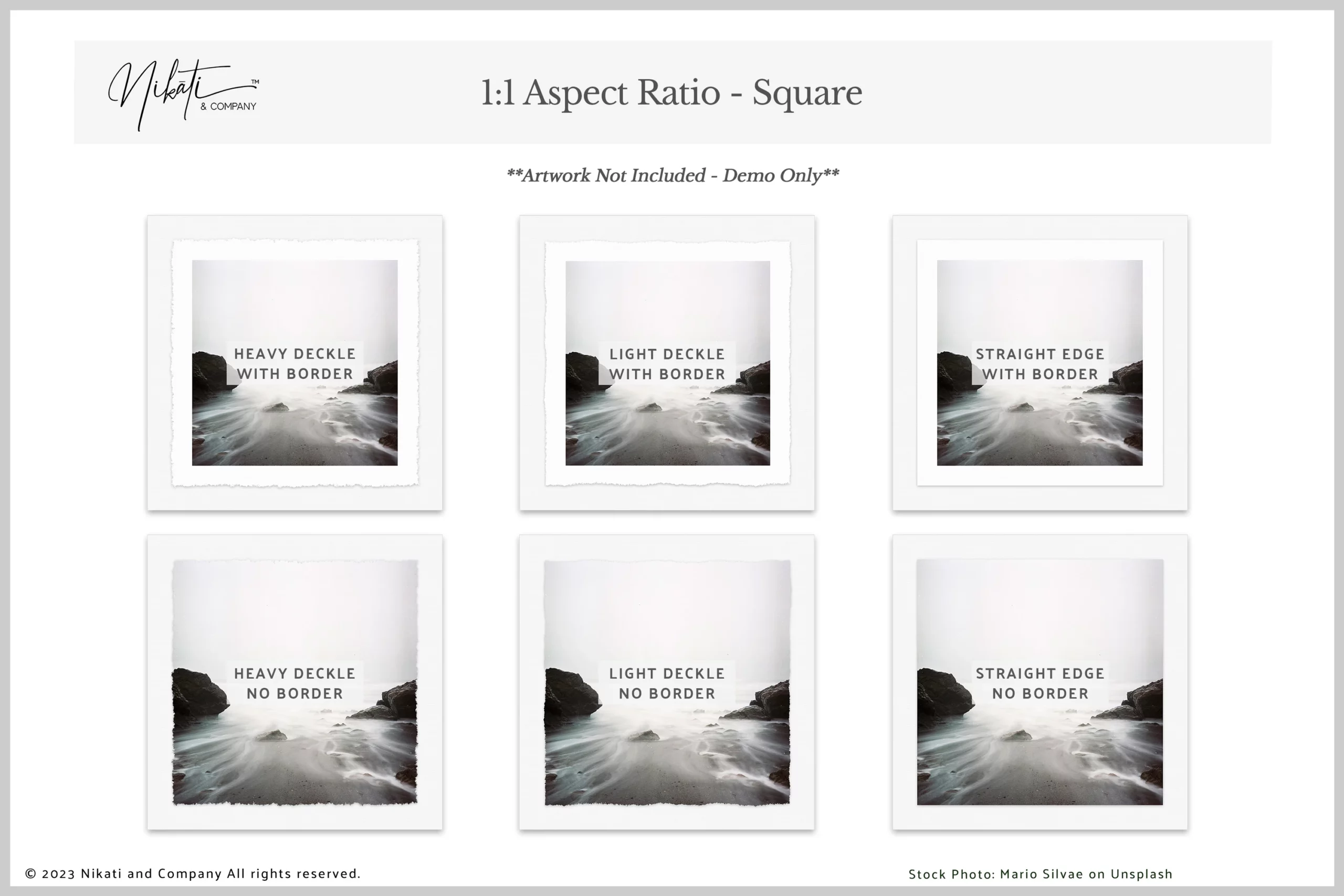Select the Heavy Deckle No Border thumbnail
The width and height of the screenshot is (1344, 896).
tap(295, 682)
